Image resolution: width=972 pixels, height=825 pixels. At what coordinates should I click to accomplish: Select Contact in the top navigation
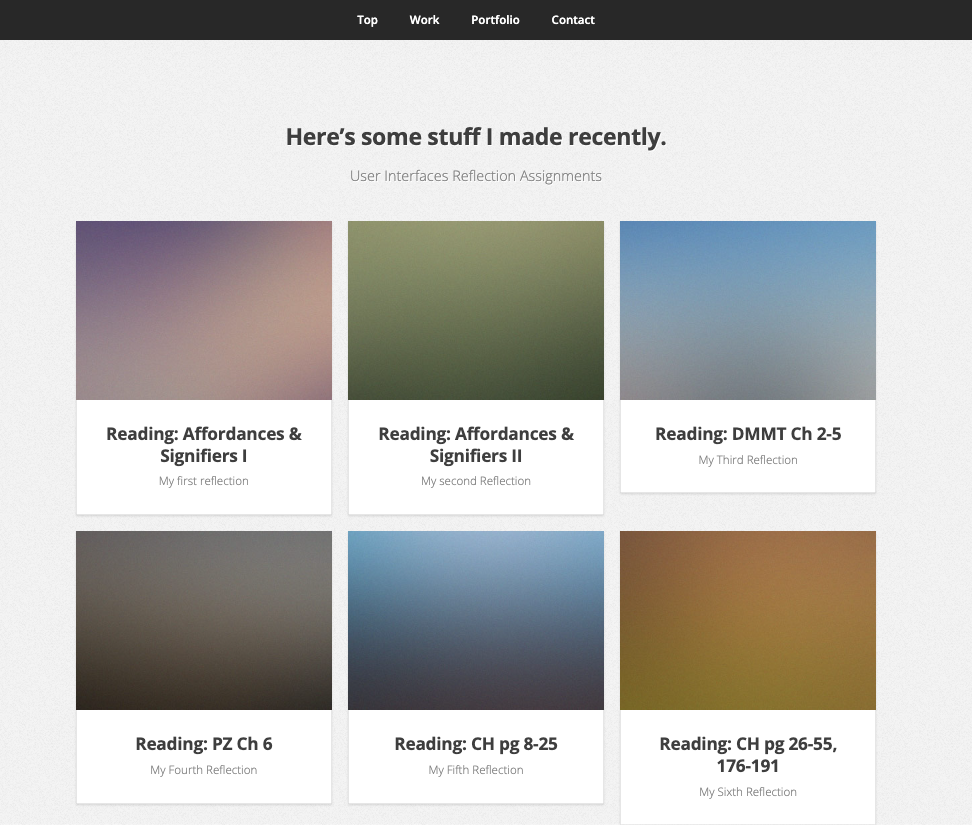pyautogui.click(x=573, y=20)
